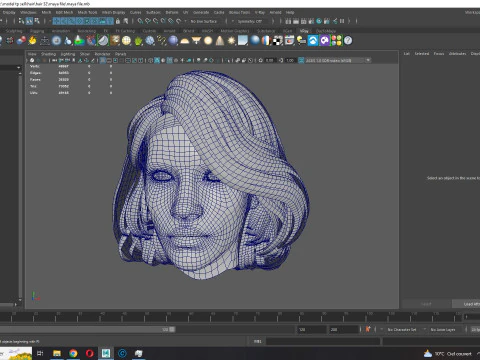Click the Select button in the Attribute Editor

point(426,304)
